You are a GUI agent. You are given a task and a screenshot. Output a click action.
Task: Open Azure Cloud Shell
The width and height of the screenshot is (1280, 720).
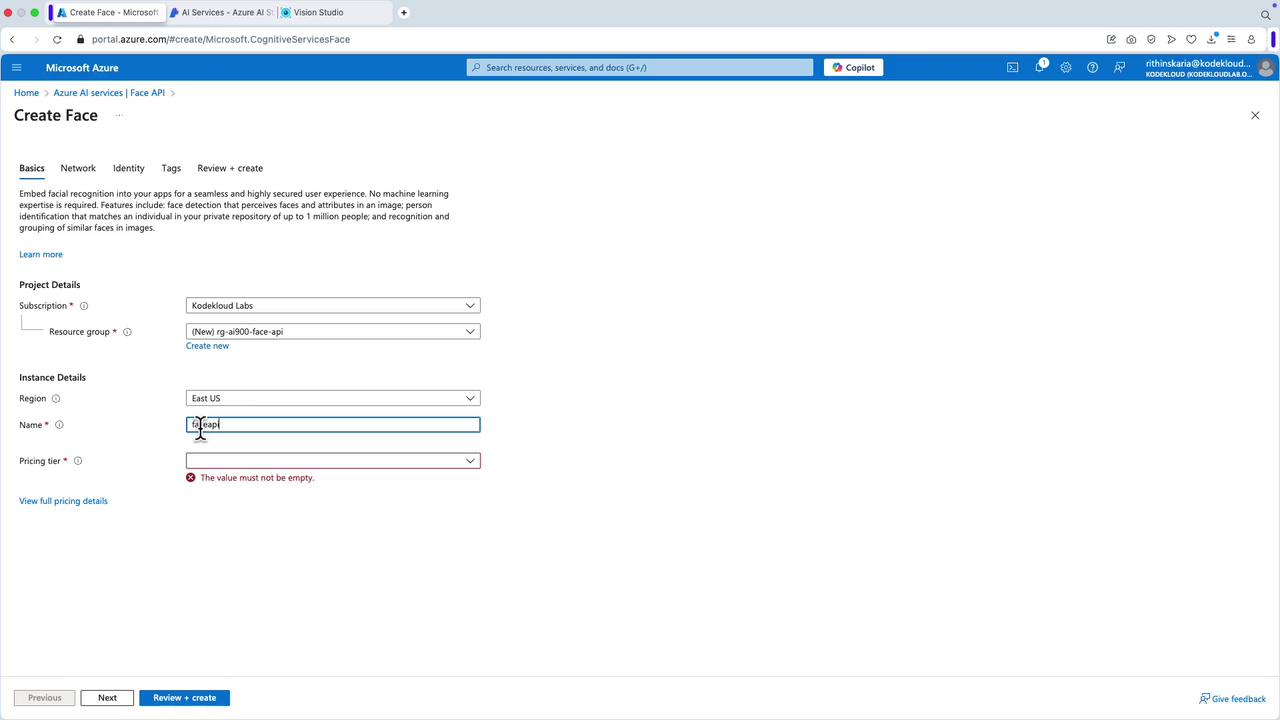[x=1013, y=68]
